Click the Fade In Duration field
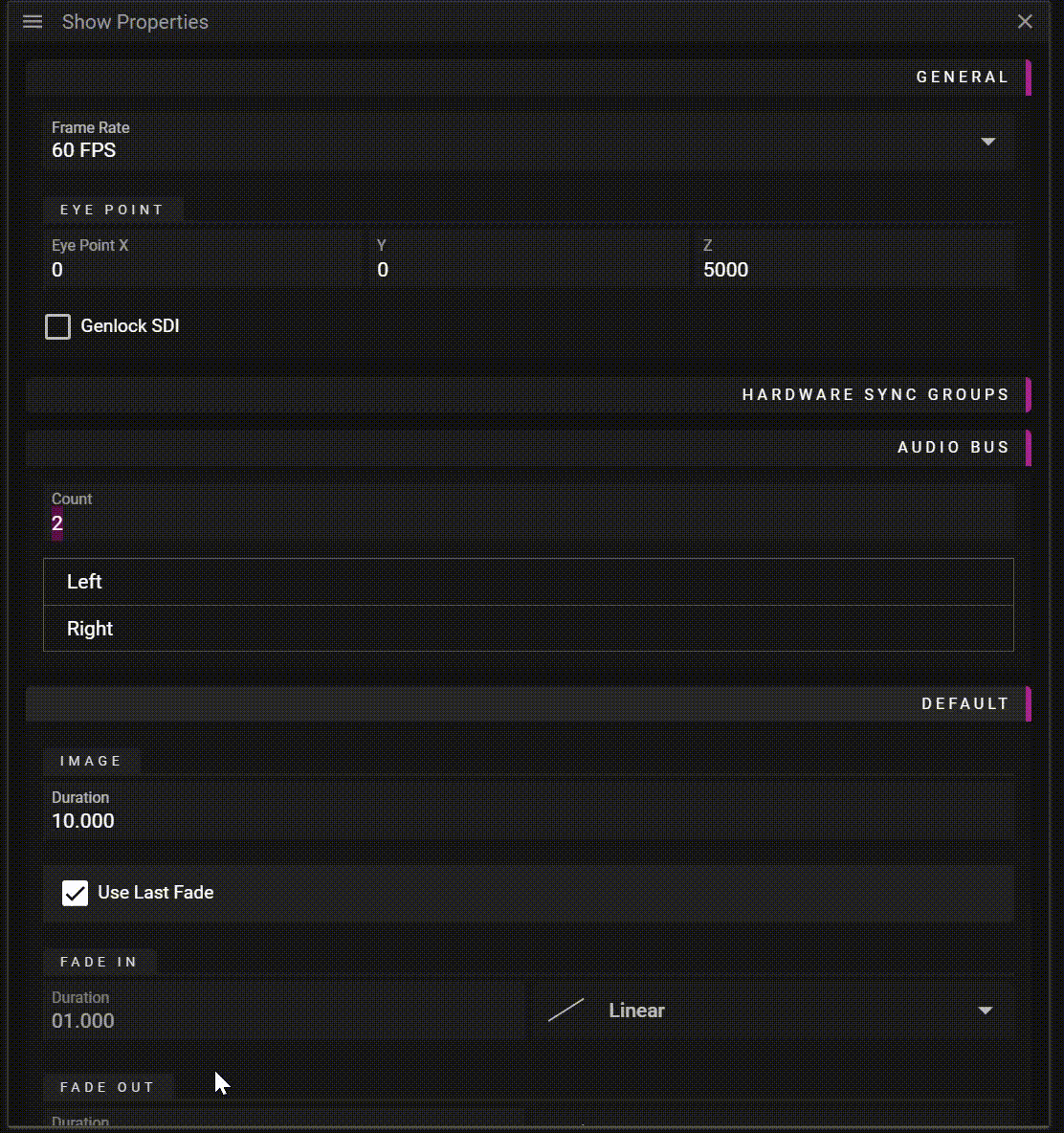This screenshot has width=1064, height=1133. [283, 1020]
